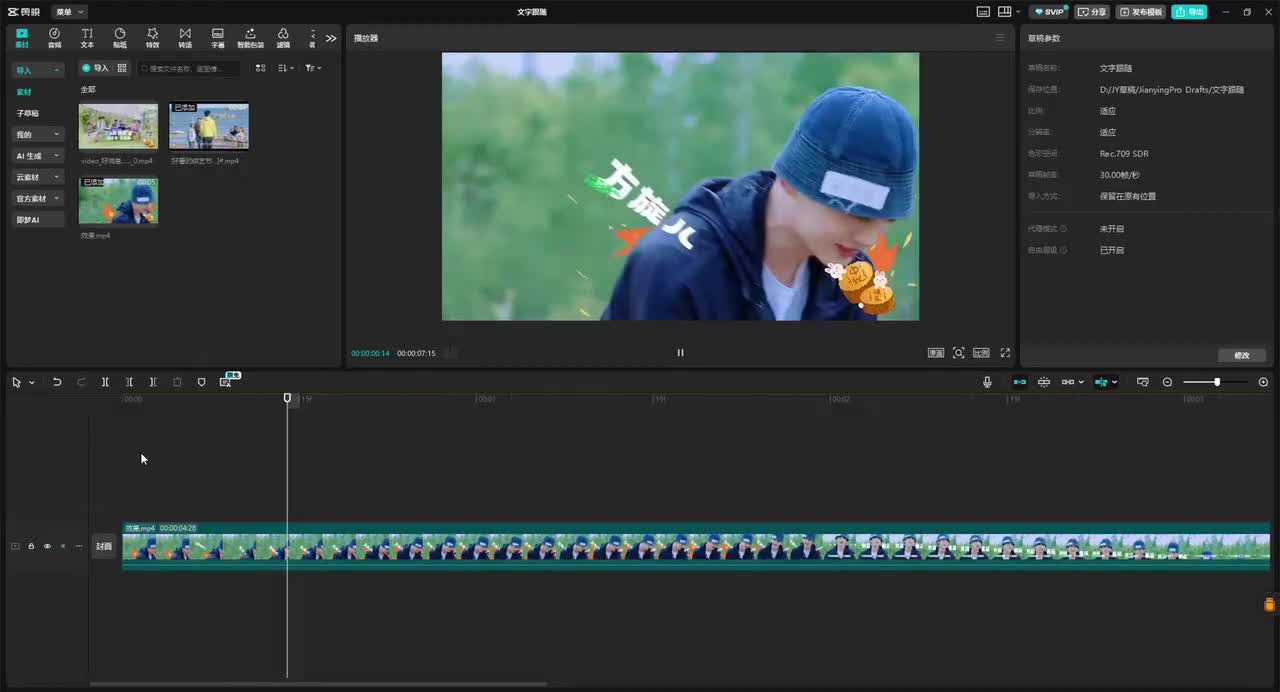Toggle auto-snap alignment icon in timeline toolbar
Viewport: 1280px width, 692px height.
point(1043,382)
